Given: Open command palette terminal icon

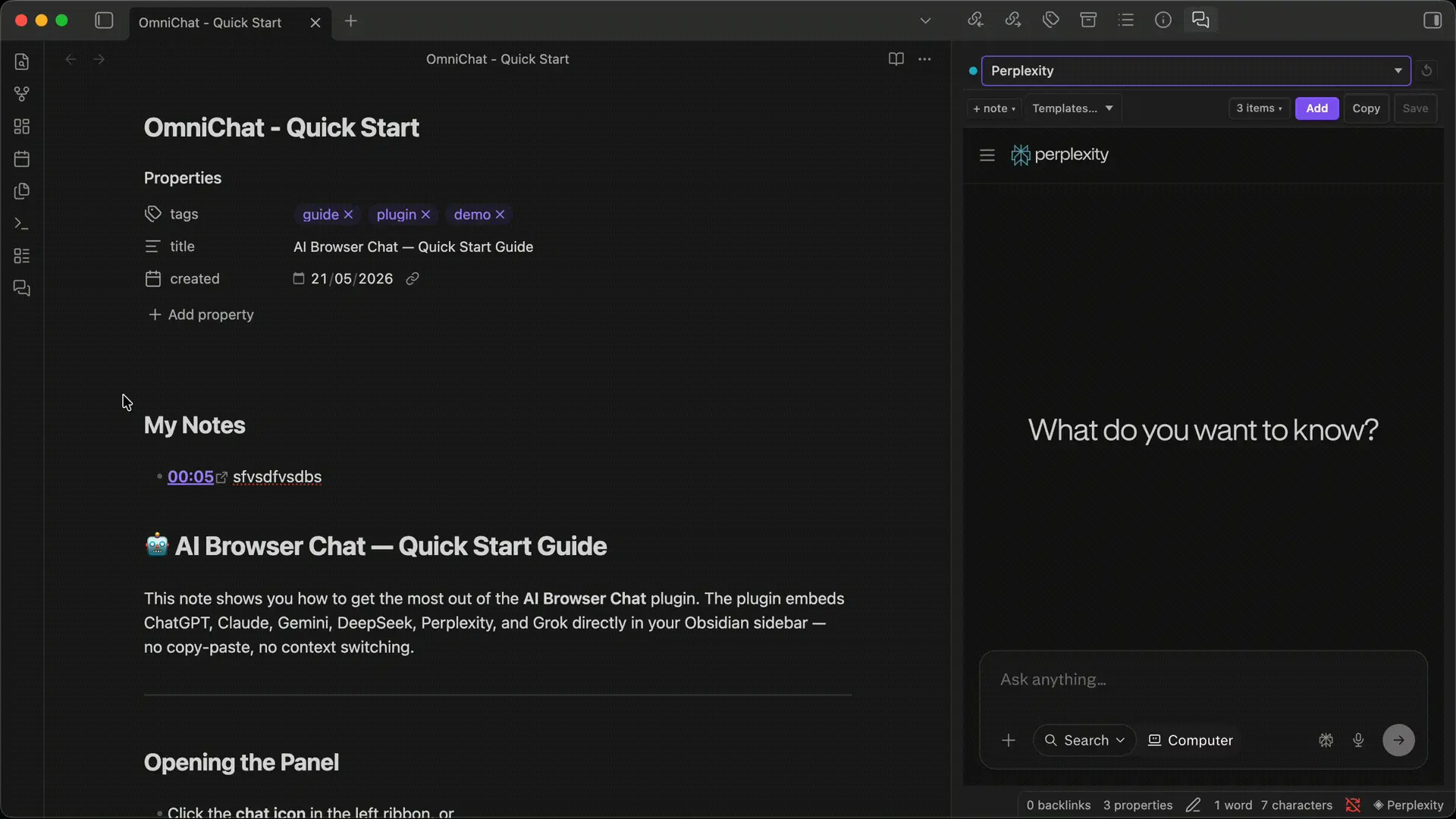Looking at the screenshot, I should 22,224.
